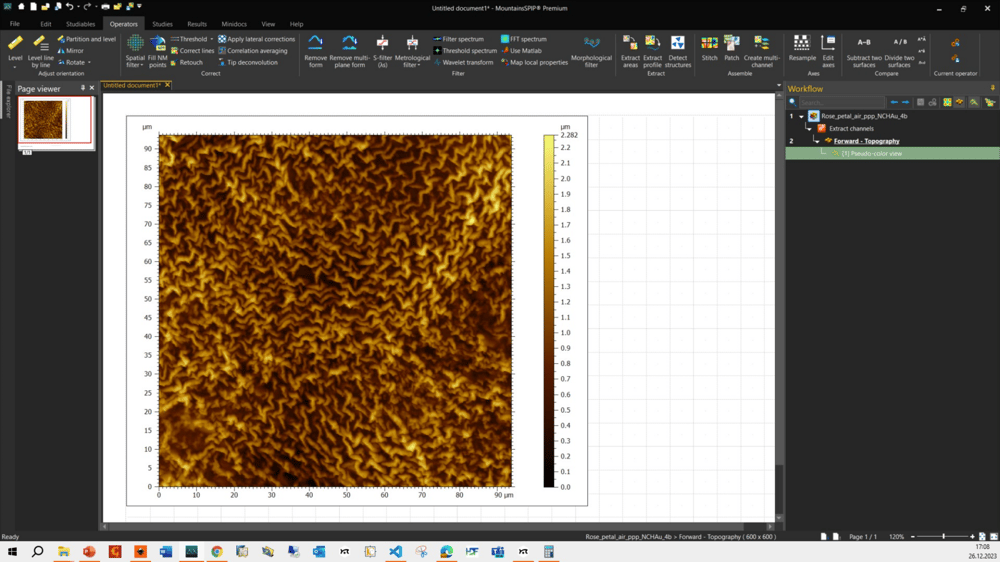1000x562 pixels.
Task: Run Detect structures operator
Action: click(x=677, y=51)
